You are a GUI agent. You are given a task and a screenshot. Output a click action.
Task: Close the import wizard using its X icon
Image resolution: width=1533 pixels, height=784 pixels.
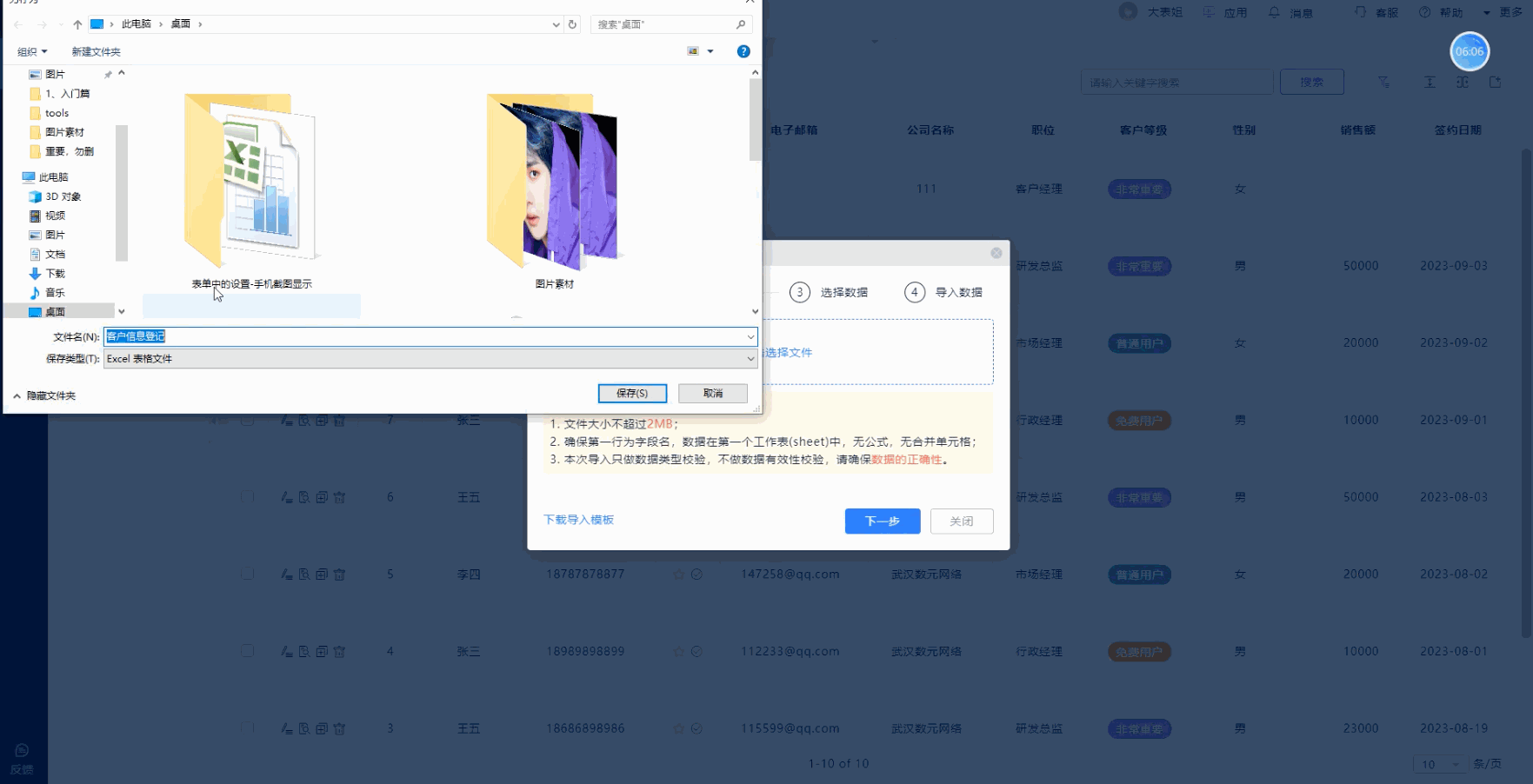[x=996, y=253]
